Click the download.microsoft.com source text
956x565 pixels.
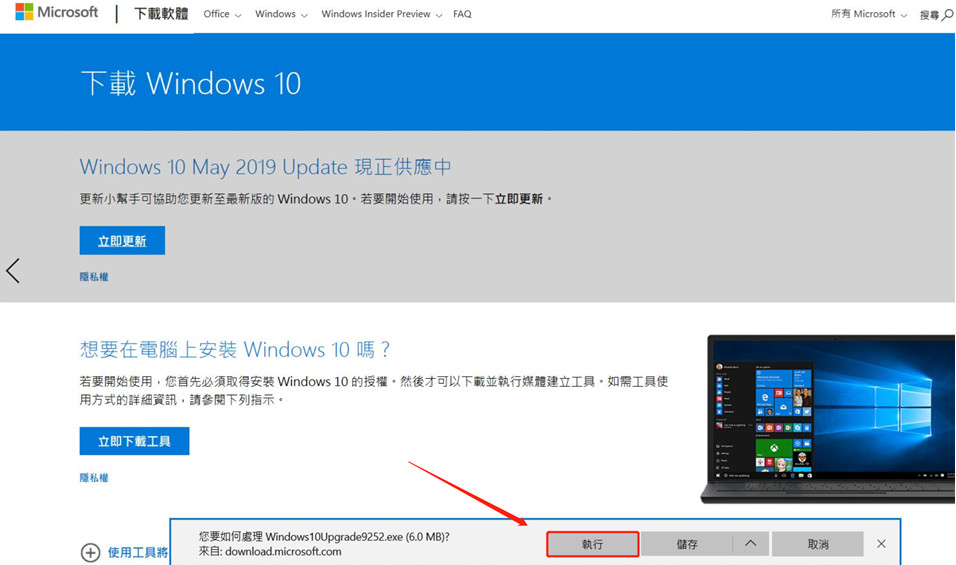click(x=283, y=552)
